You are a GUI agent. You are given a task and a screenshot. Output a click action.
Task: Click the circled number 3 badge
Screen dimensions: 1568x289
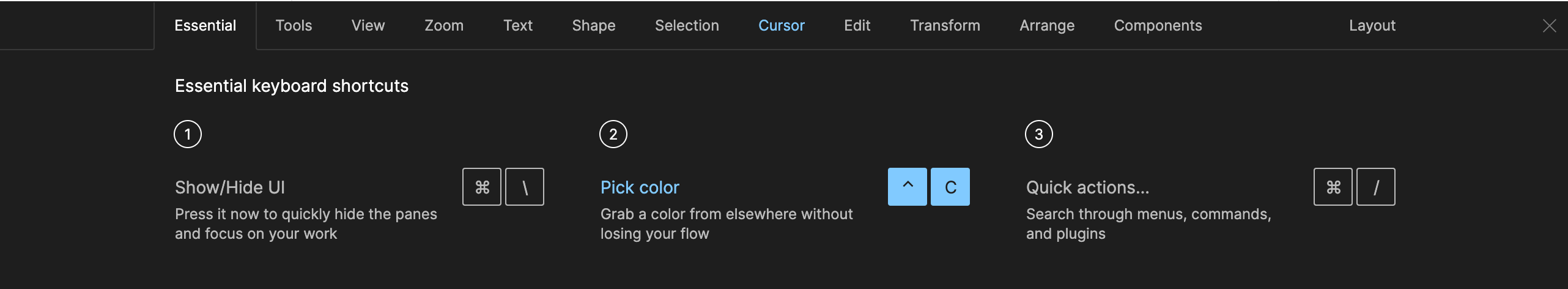point(1039,134)
